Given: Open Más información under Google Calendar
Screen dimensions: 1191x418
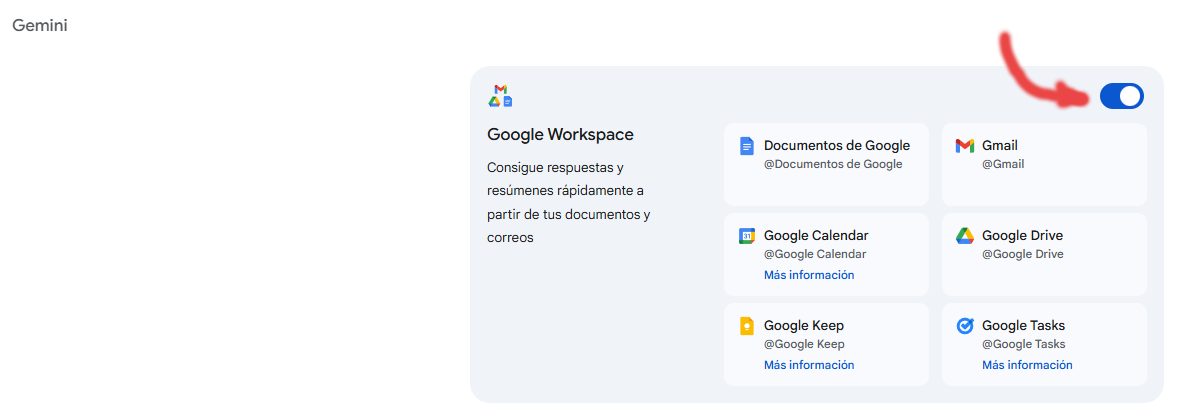Looking at the screenshot, I should pyautogui.click(x=809, y=275).
